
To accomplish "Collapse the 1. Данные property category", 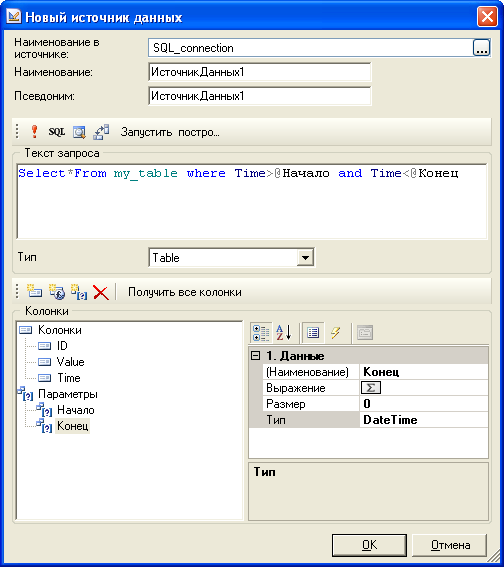I will (255, 356).
